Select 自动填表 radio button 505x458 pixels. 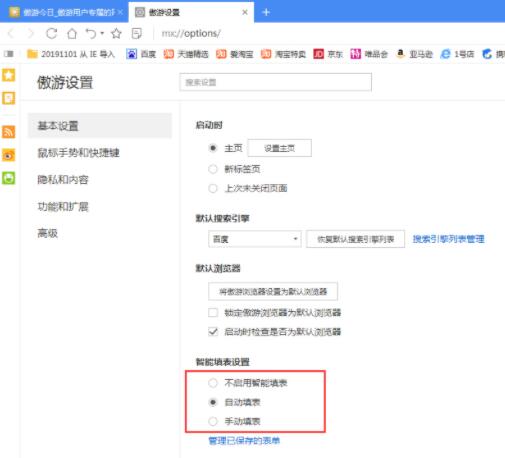point(213,402)
